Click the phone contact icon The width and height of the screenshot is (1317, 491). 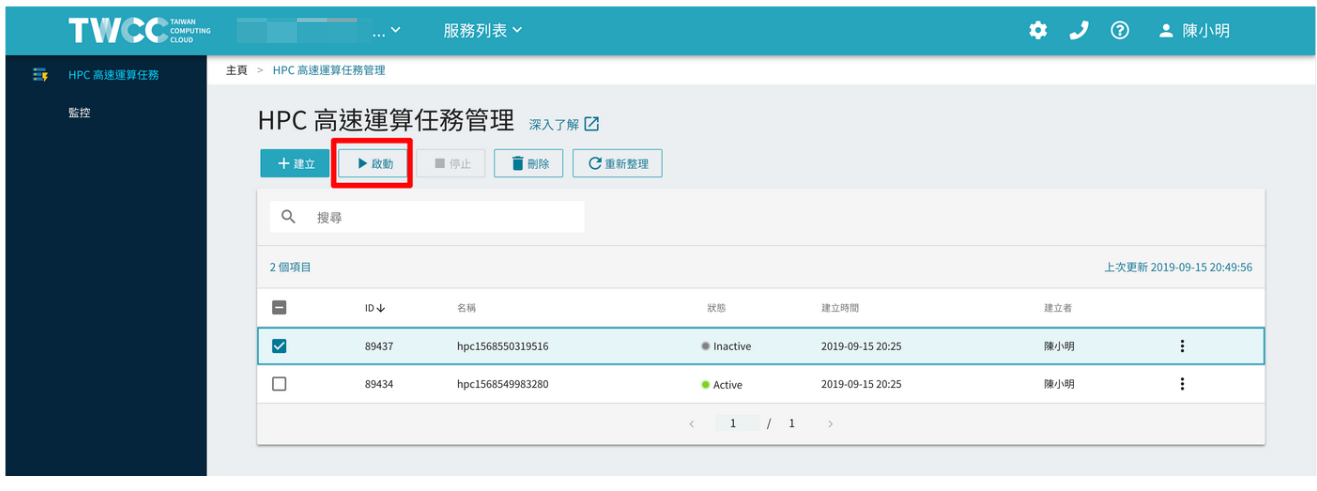point(1079,31)
